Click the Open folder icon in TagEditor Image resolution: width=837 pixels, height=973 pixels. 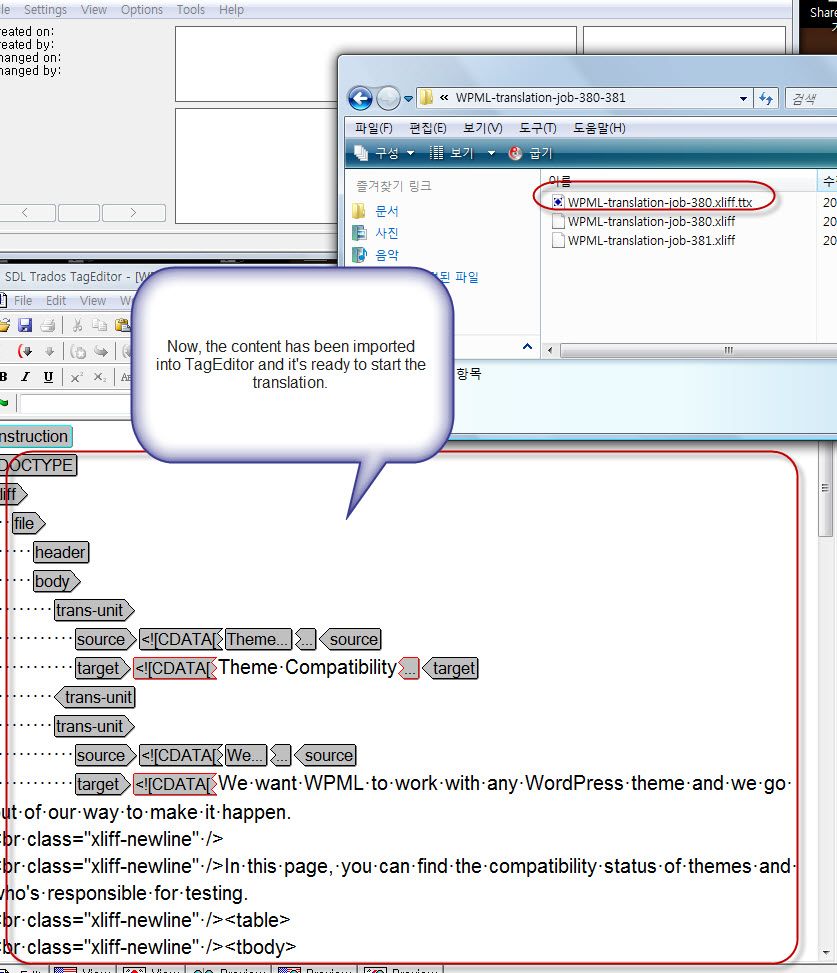(x=4, y=325)
